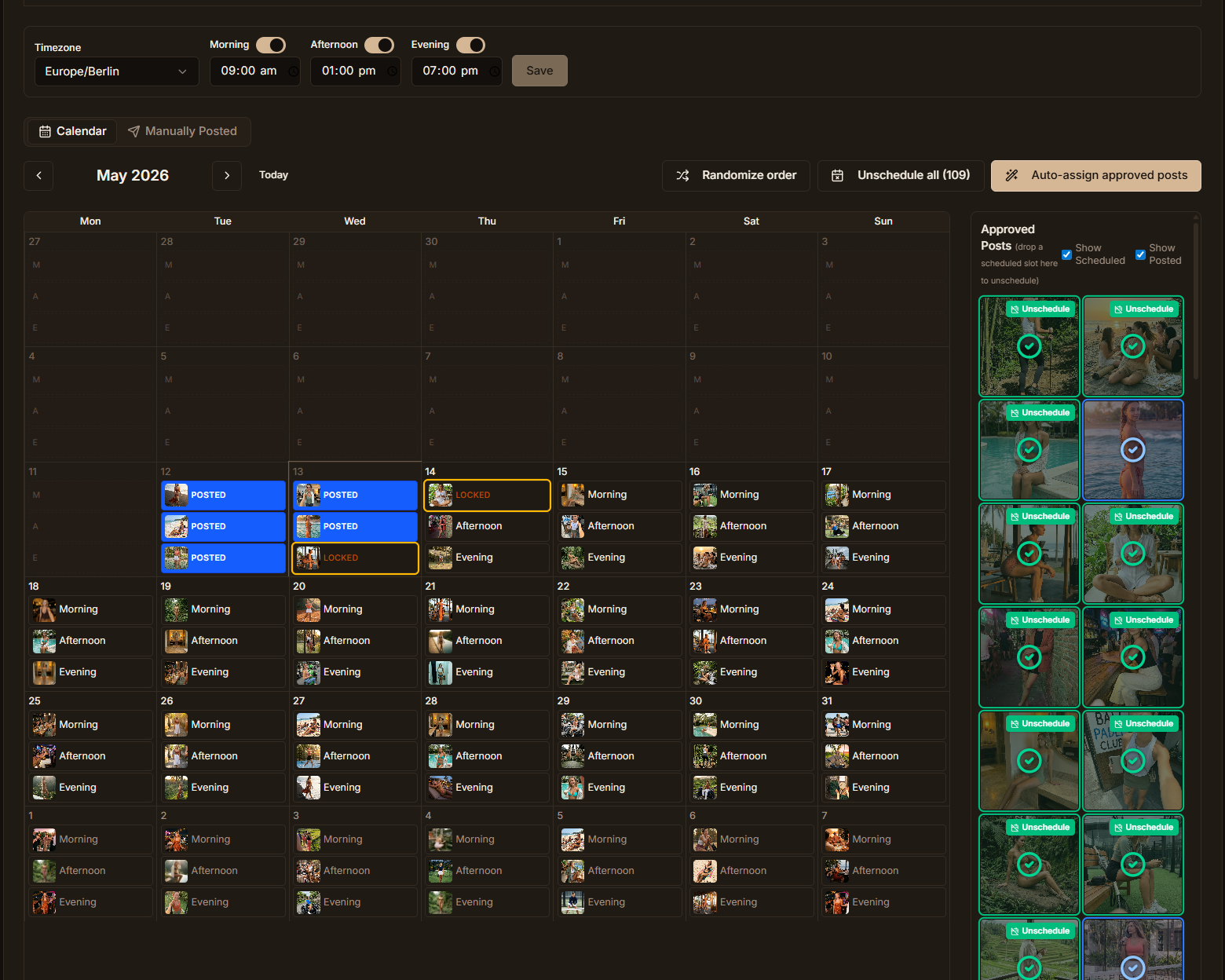Toggle the Morning slot switch
Viewport: 1225px width, 980px height.
tap(271, 45)
